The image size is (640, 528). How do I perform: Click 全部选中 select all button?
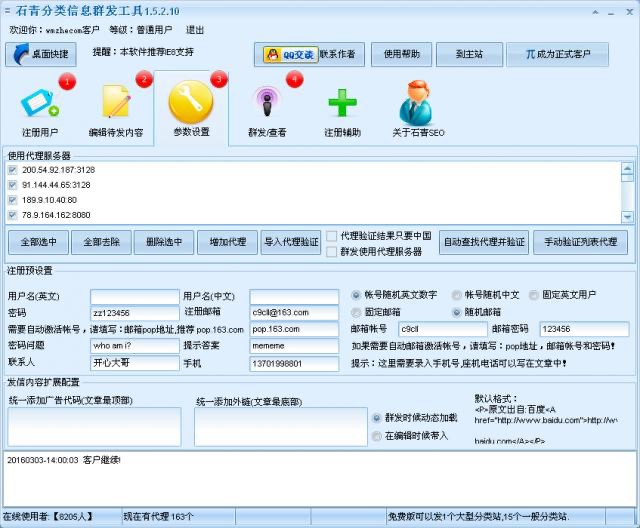click(38, 242)
